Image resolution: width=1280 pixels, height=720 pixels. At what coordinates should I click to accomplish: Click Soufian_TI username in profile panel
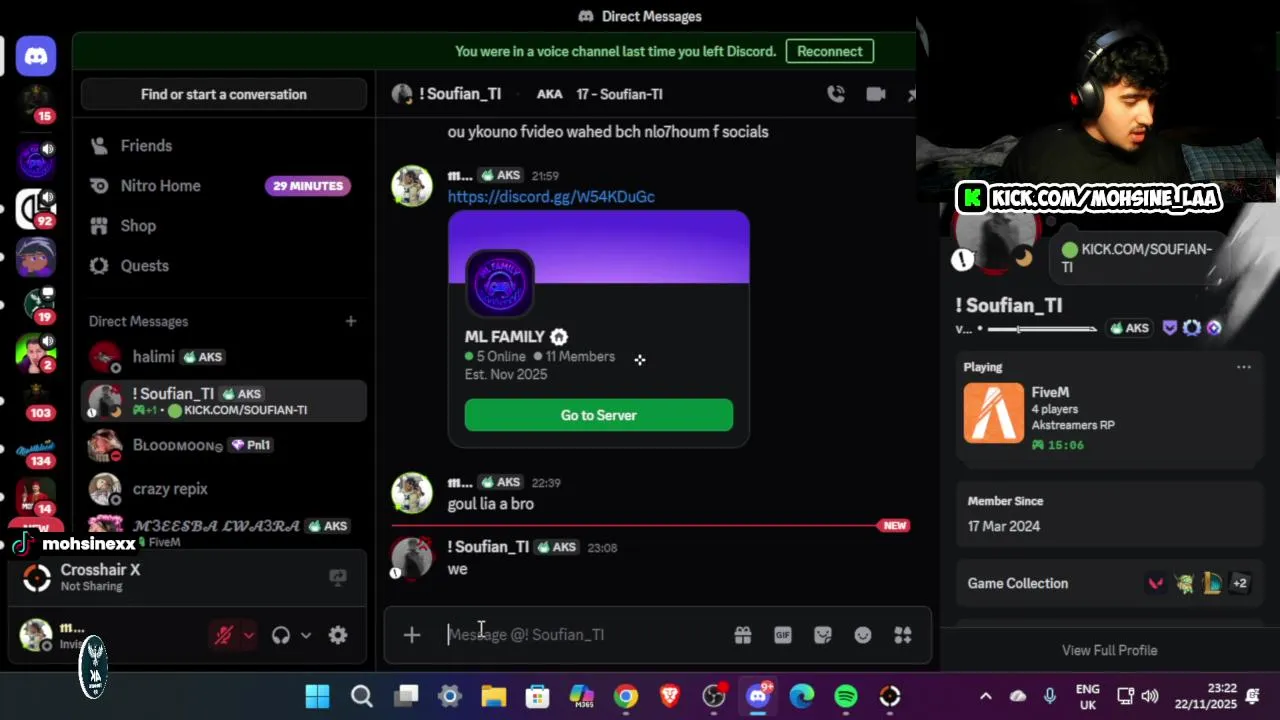1009,306
